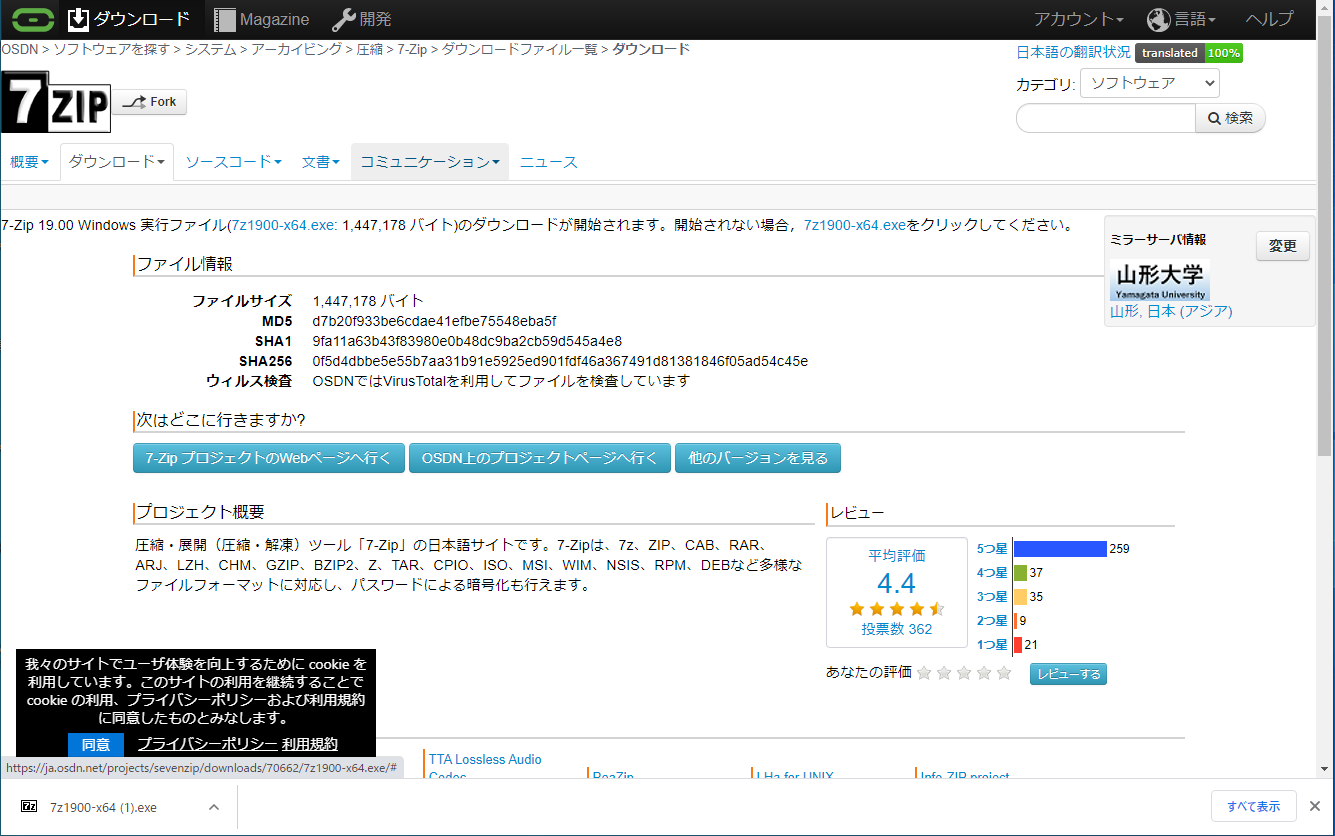This screenshot has width=1335, height=836.
Task: Rate four stars in あなたの評価
Action: 984,673
